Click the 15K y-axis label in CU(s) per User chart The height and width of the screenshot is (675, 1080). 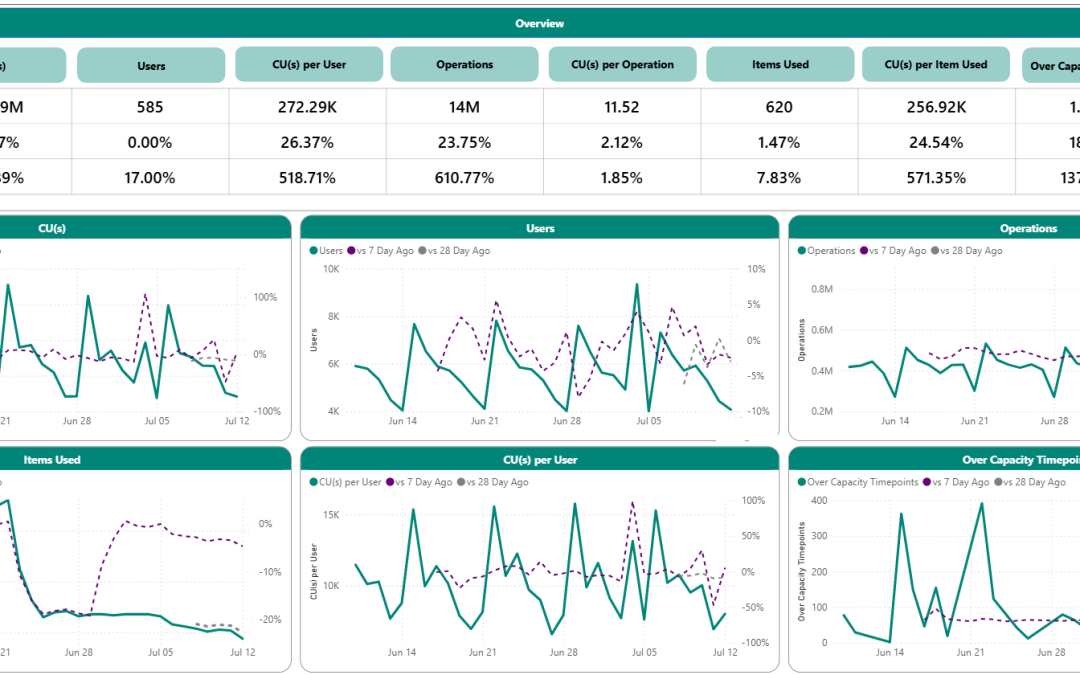(331, 515)
